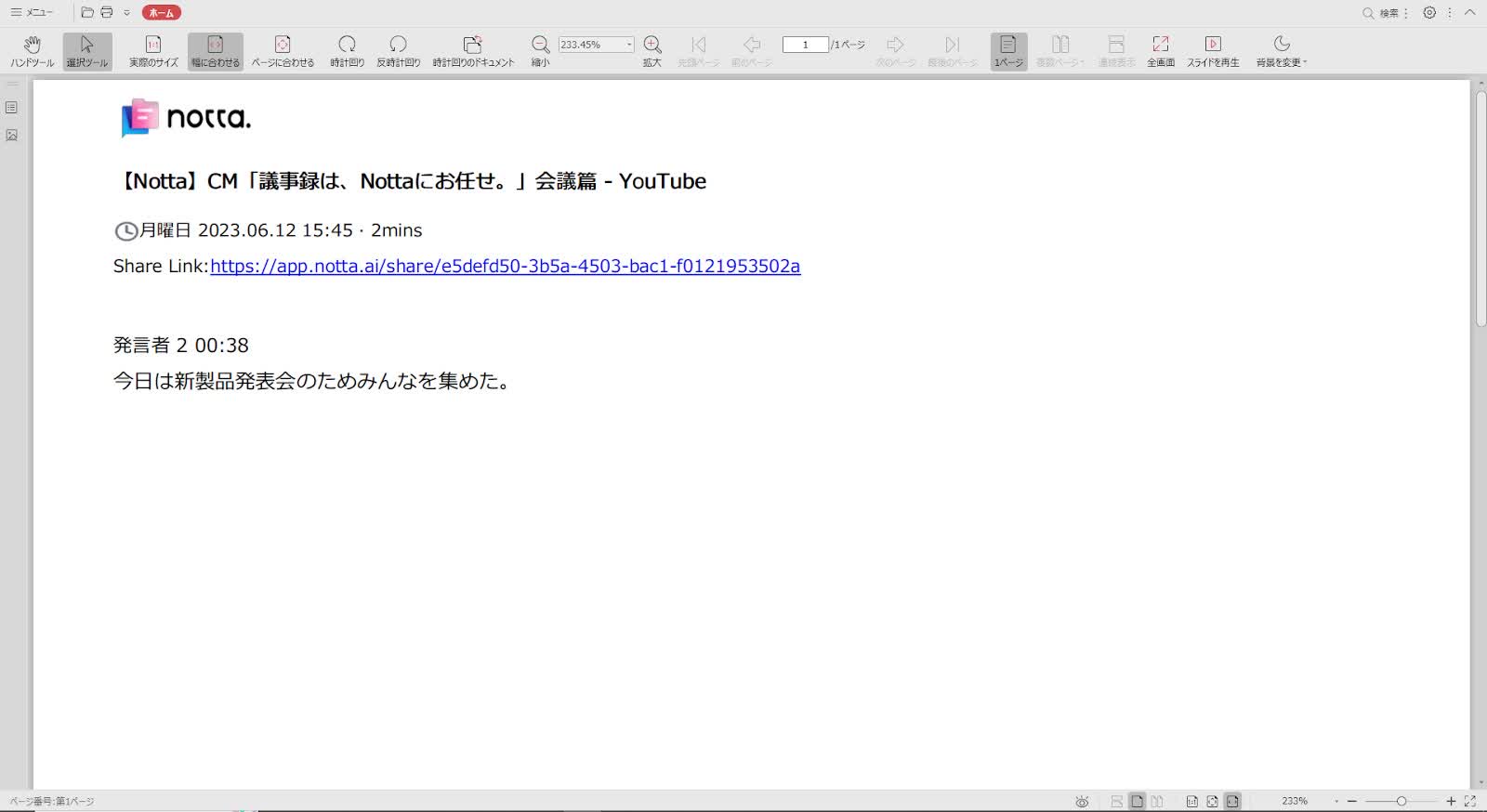This screenshot has height=812, width=1487.
Task: Open the settings gear icon
Action: [x=1429, y=12]
